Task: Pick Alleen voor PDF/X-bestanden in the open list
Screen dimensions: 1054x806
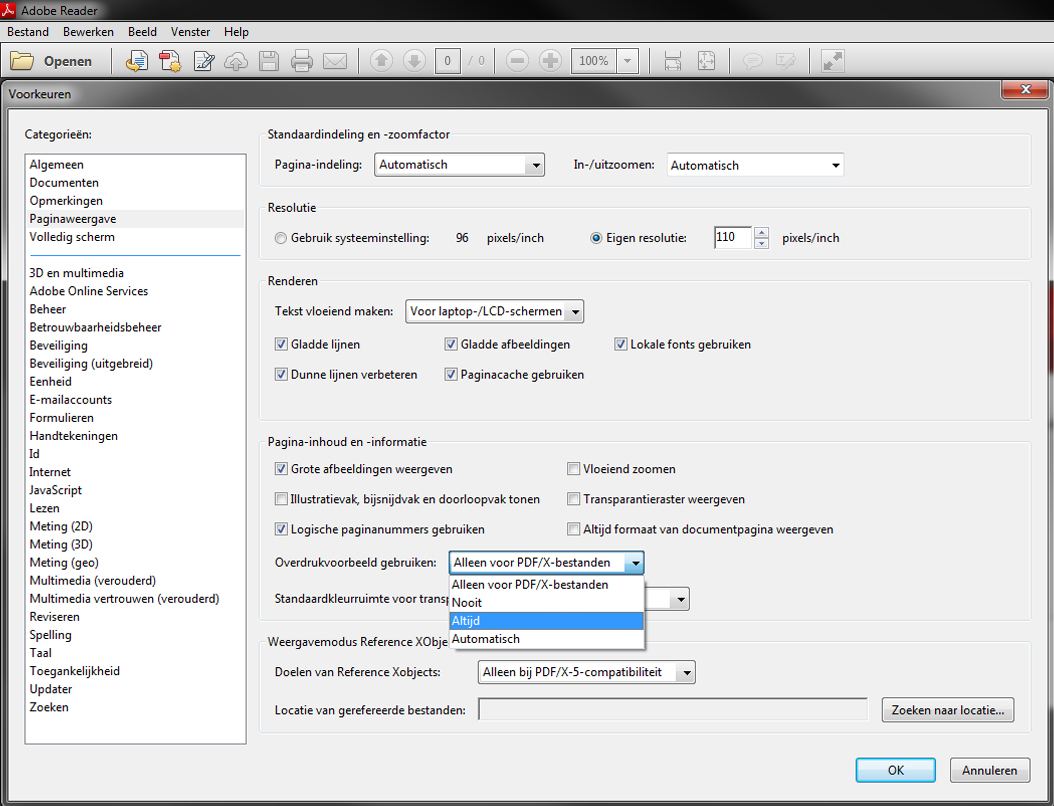Action: click(x=546, y=584)
